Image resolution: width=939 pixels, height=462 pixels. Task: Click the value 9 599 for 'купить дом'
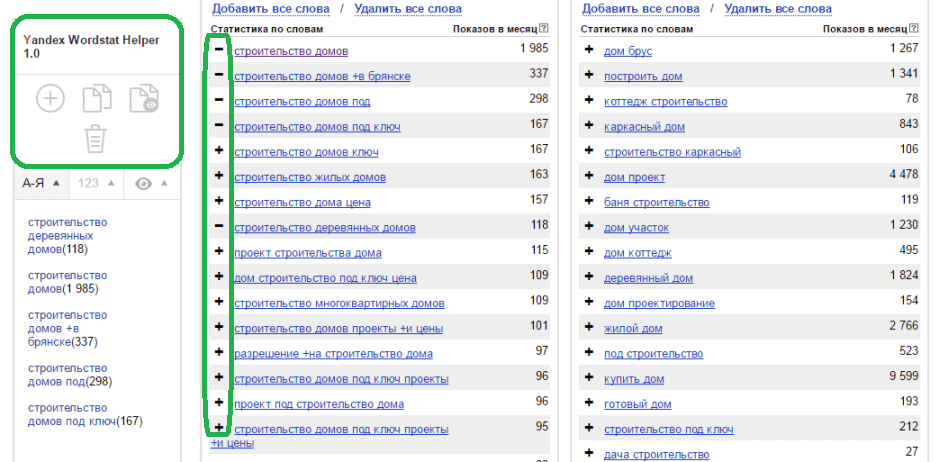click(904, 376)
